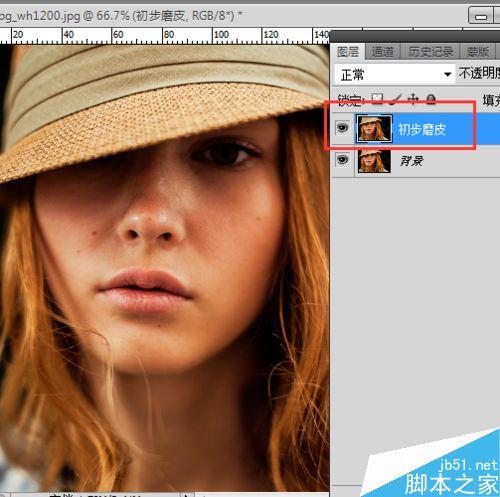The image size is (500, 497).
Task: Click the 背景 layer name
Action: [411, 161]
